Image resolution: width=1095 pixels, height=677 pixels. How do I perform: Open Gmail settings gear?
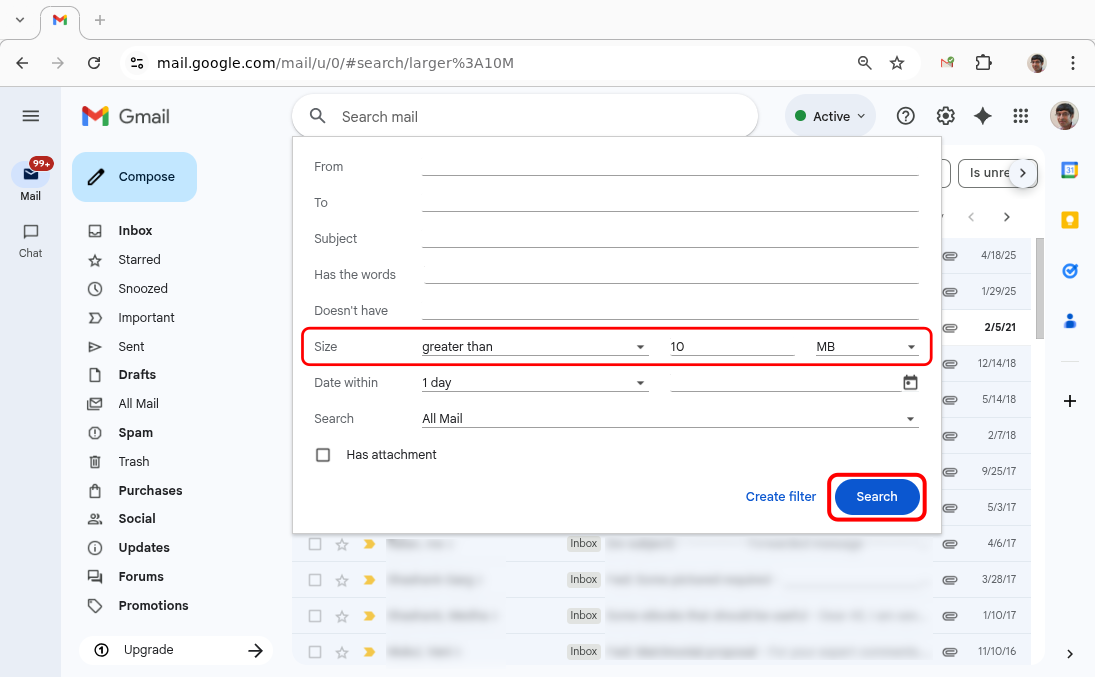pyautogui.click(x=945, y=115)
